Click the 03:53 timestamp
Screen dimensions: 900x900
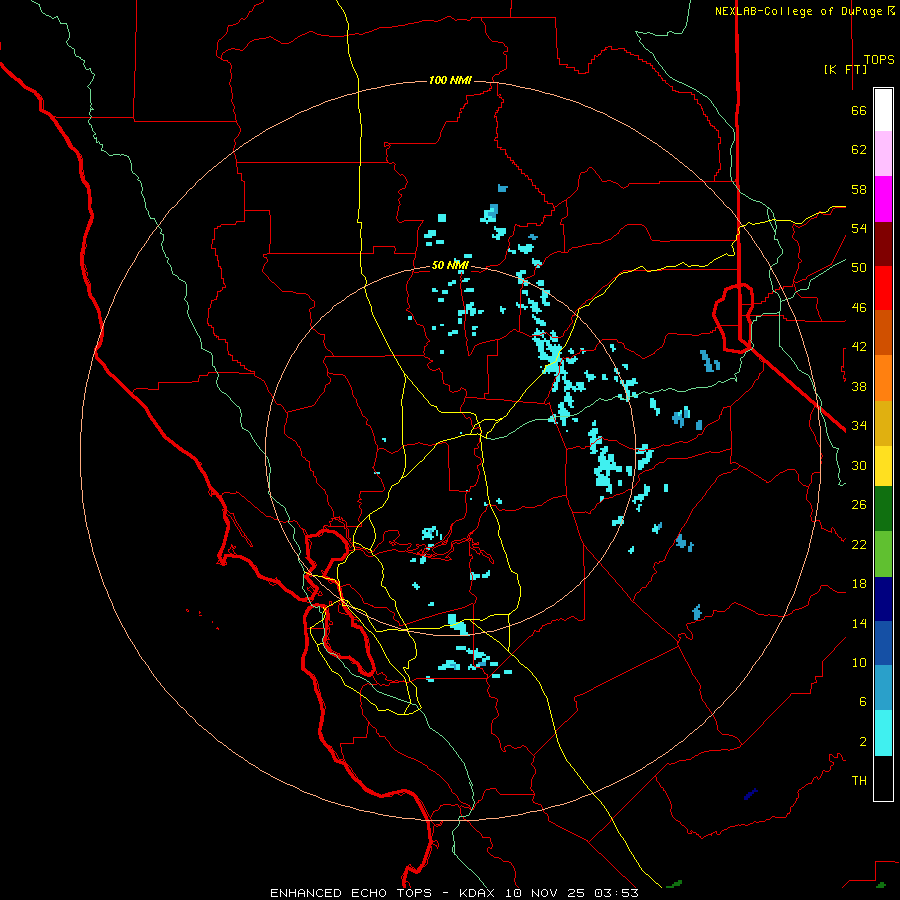click(616, 893)
